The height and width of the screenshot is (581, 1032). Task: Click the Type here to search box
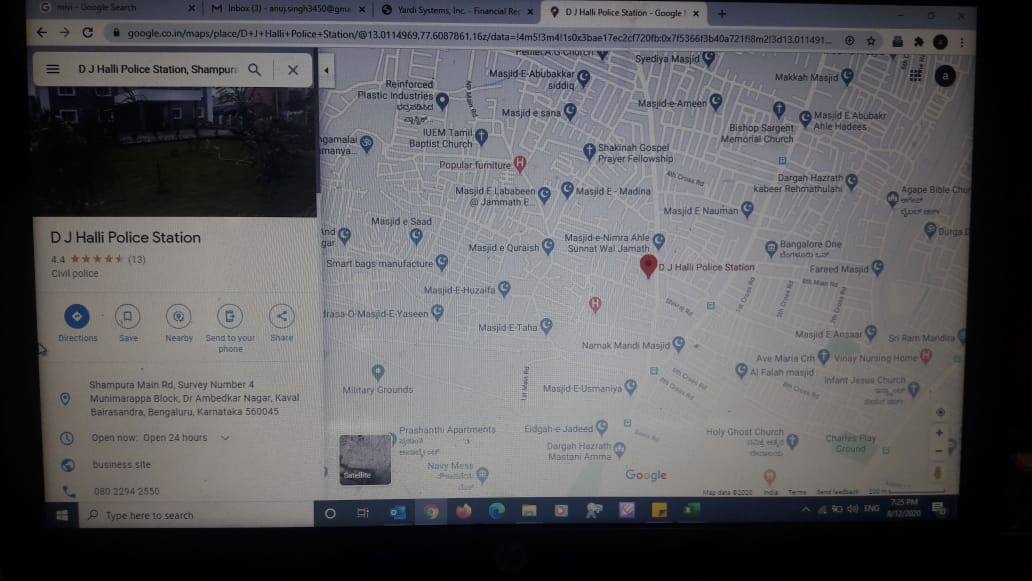coord(196,515)
